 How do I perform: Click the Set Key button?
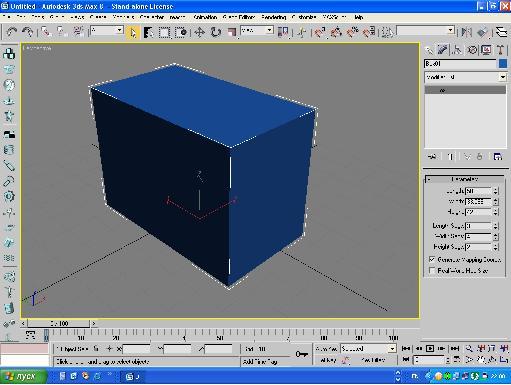(325, 360)
